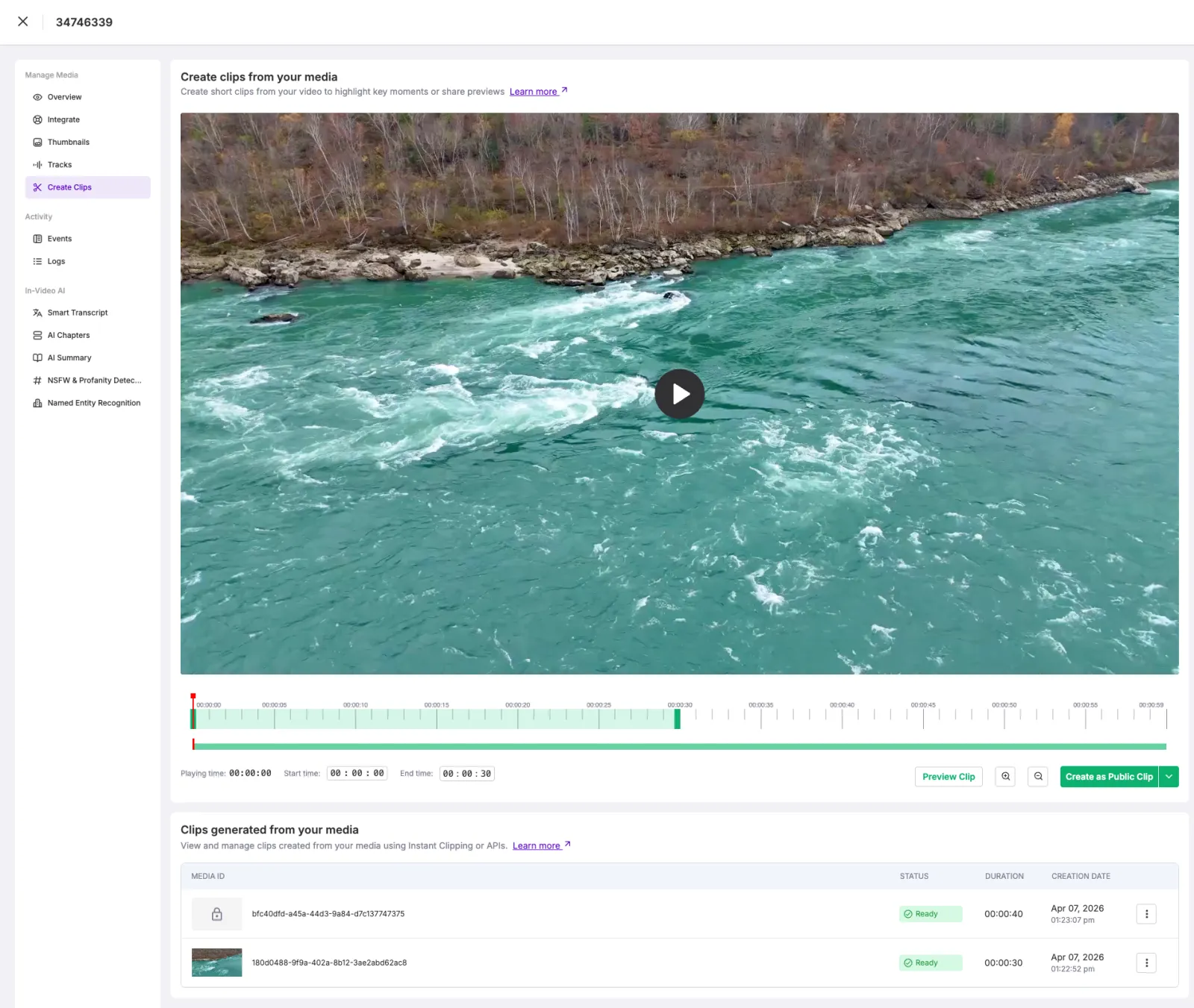This screenshot has width=1194, height=1008.
Task: Click the CREATION DATE column header
Action: click(1081, 877)
